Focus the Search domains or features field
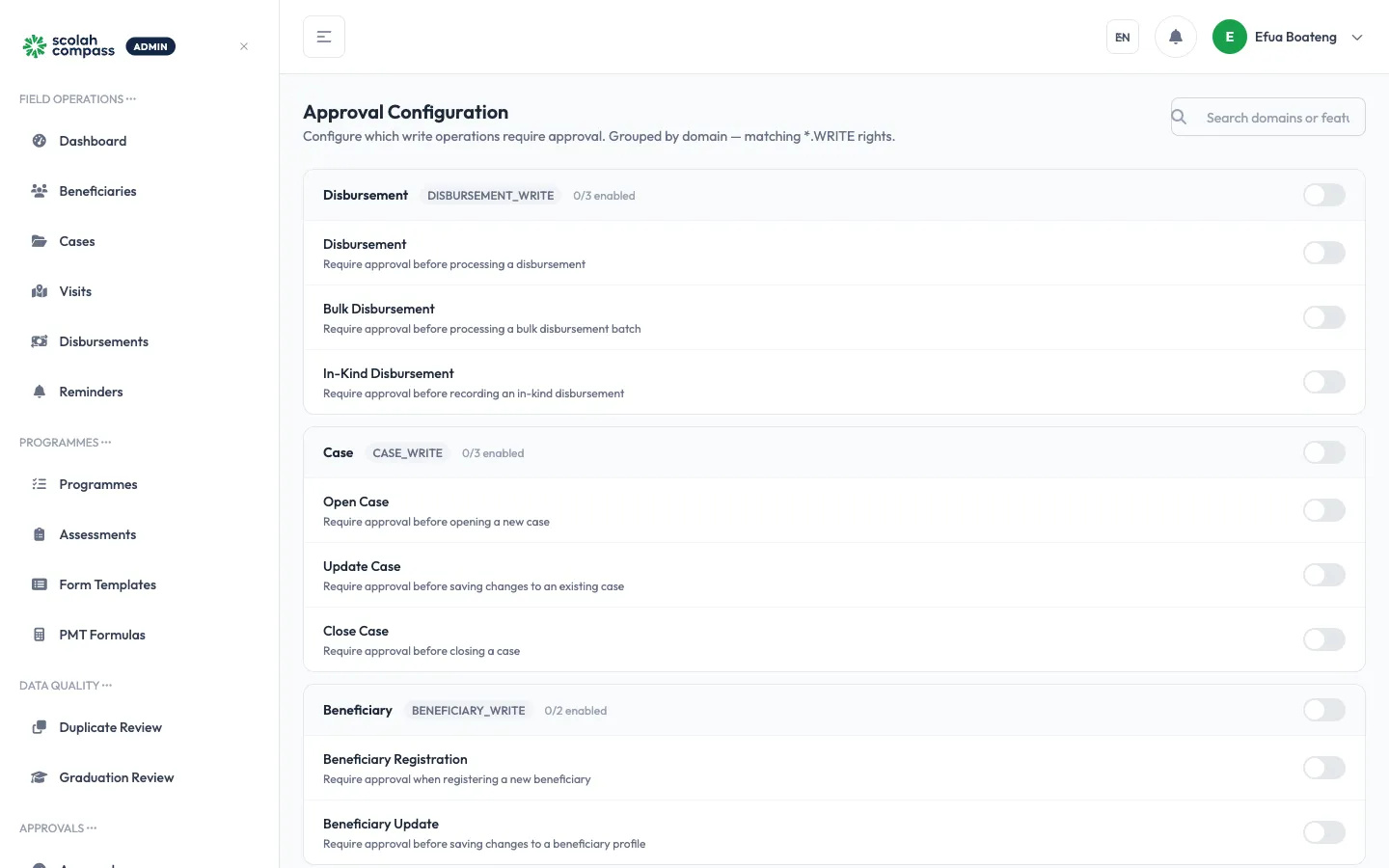1389x868 pixels. click(x=1267, y=117)
